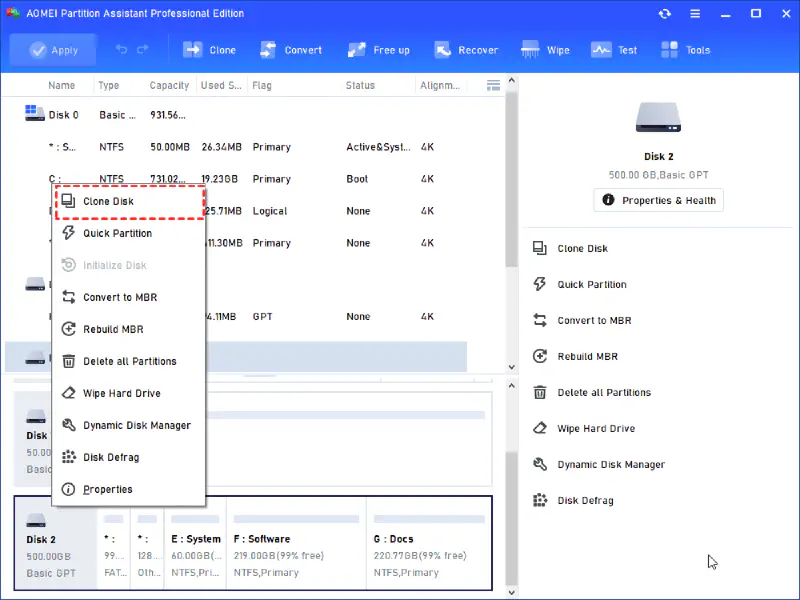
Task: Click the Properties & Health button
Action: coord(658,200)
